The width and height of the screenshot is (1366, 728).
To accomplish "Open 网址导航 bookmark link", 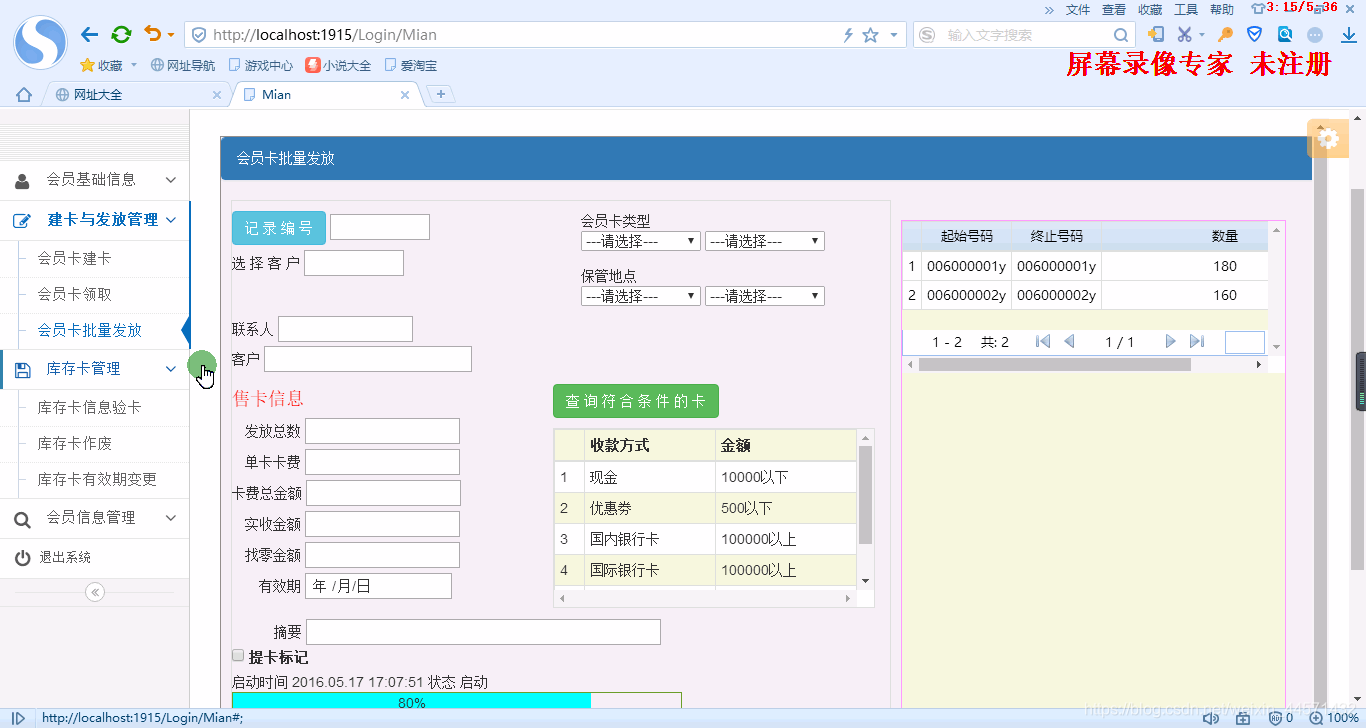I will coord(183,66).
